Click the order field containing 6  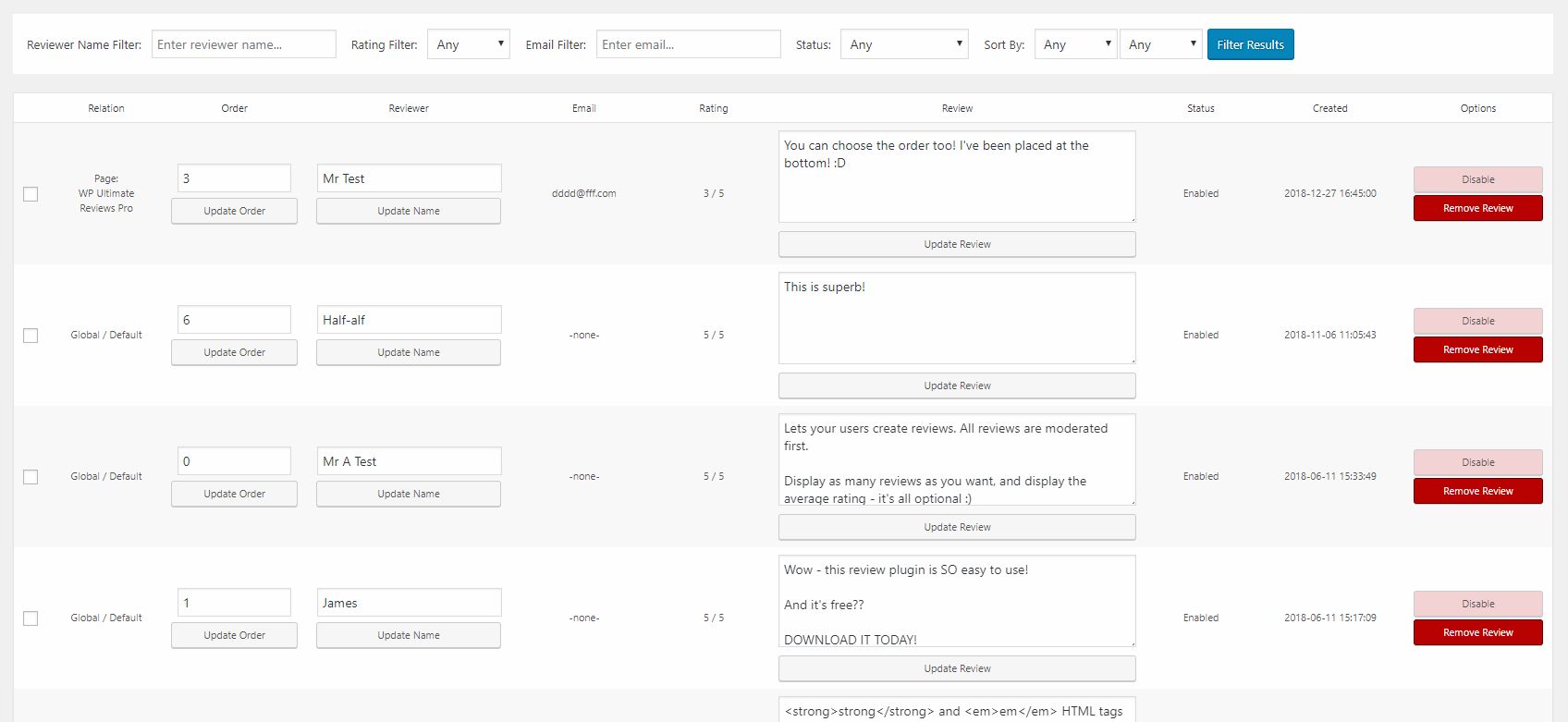(234, 320)
